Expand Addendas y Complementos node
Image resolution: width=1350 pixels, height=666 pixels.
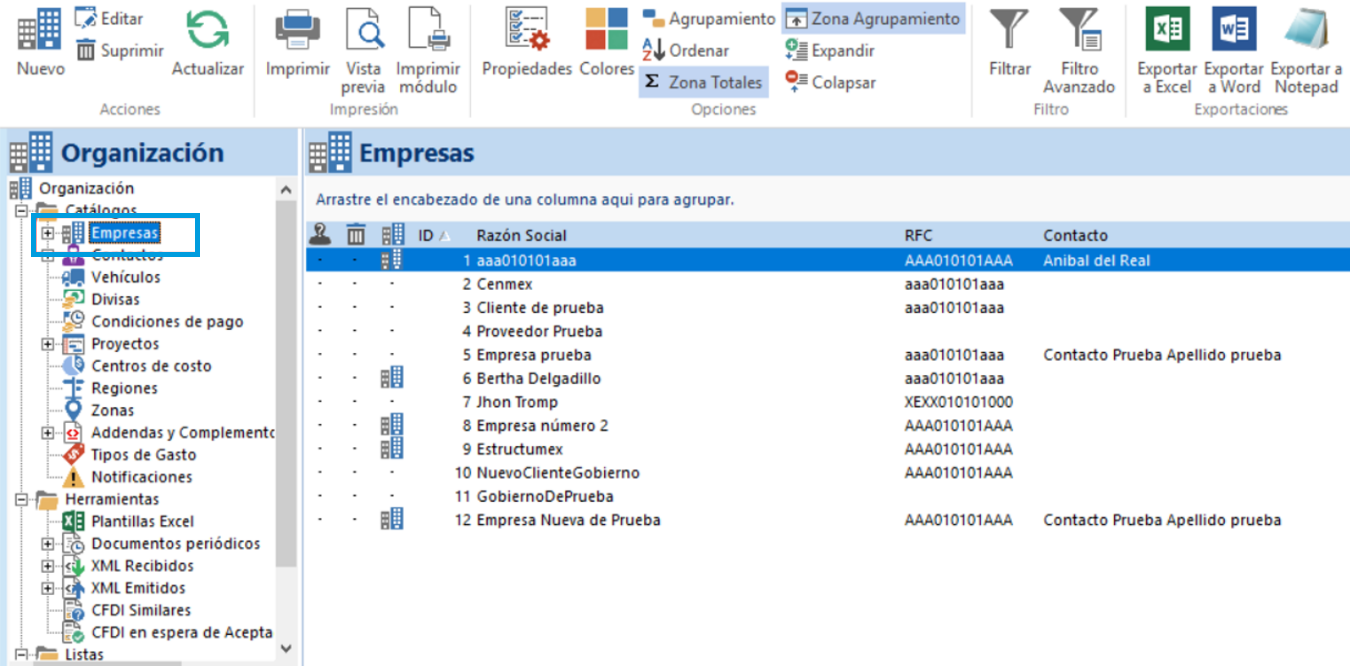[x=47, y=433]
